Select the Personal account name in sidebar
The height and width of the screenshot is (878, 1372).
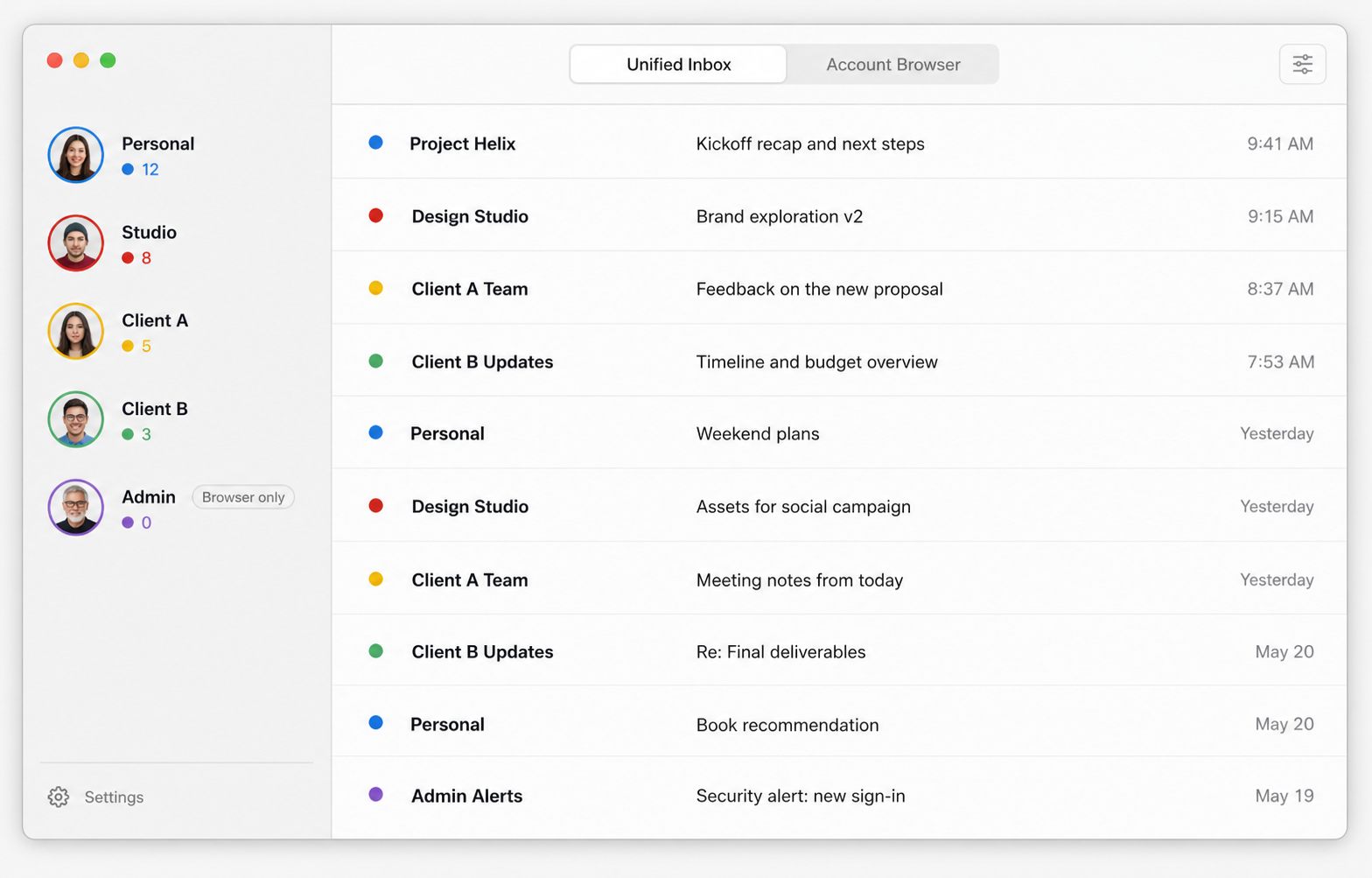pos(157,144)
